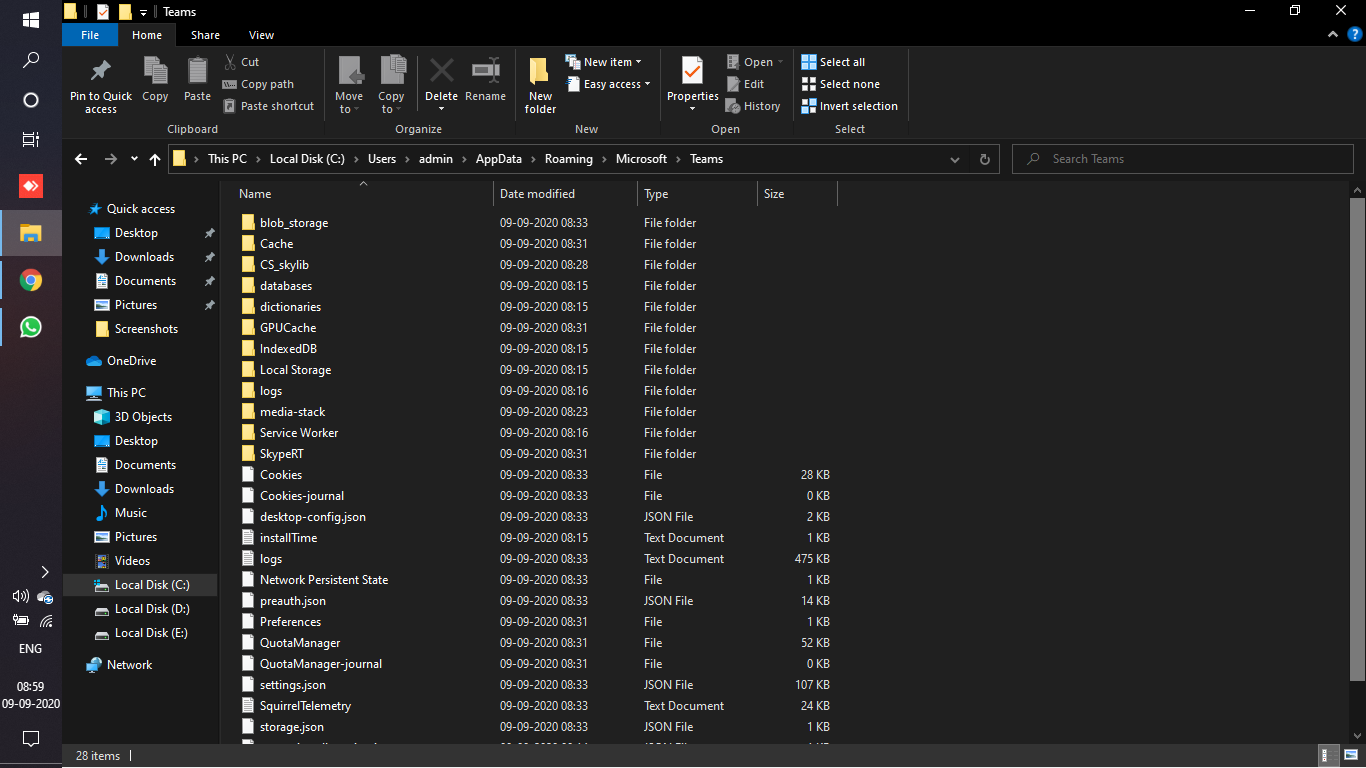This screenshot has height=768, width=1366.
Task: Open Windows taskbar search
Action: (x=31, y=60)
